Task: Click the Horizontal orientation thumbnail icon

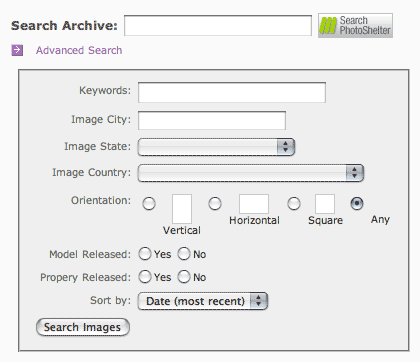Action: (x=254, y=204)
